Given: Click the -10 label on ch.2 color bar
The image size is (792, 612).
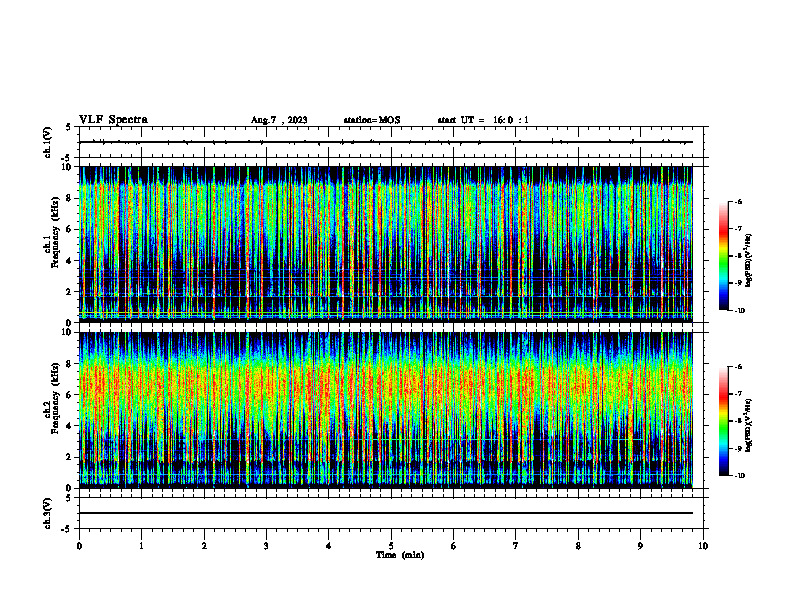Looking at the screenshot, I should [x=740, y=476].
